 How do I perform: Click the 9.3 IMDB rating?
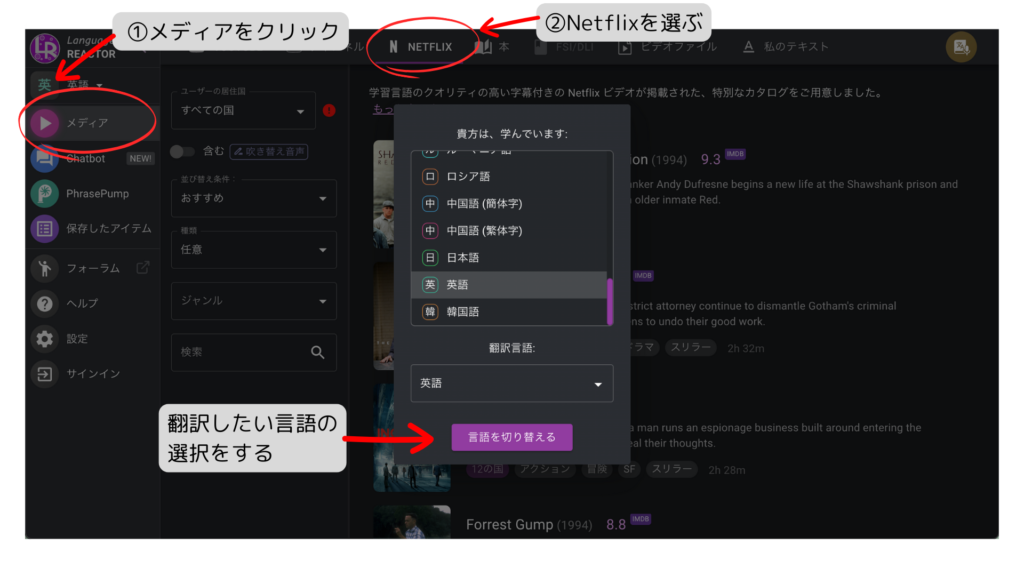(x=711, y=159)
